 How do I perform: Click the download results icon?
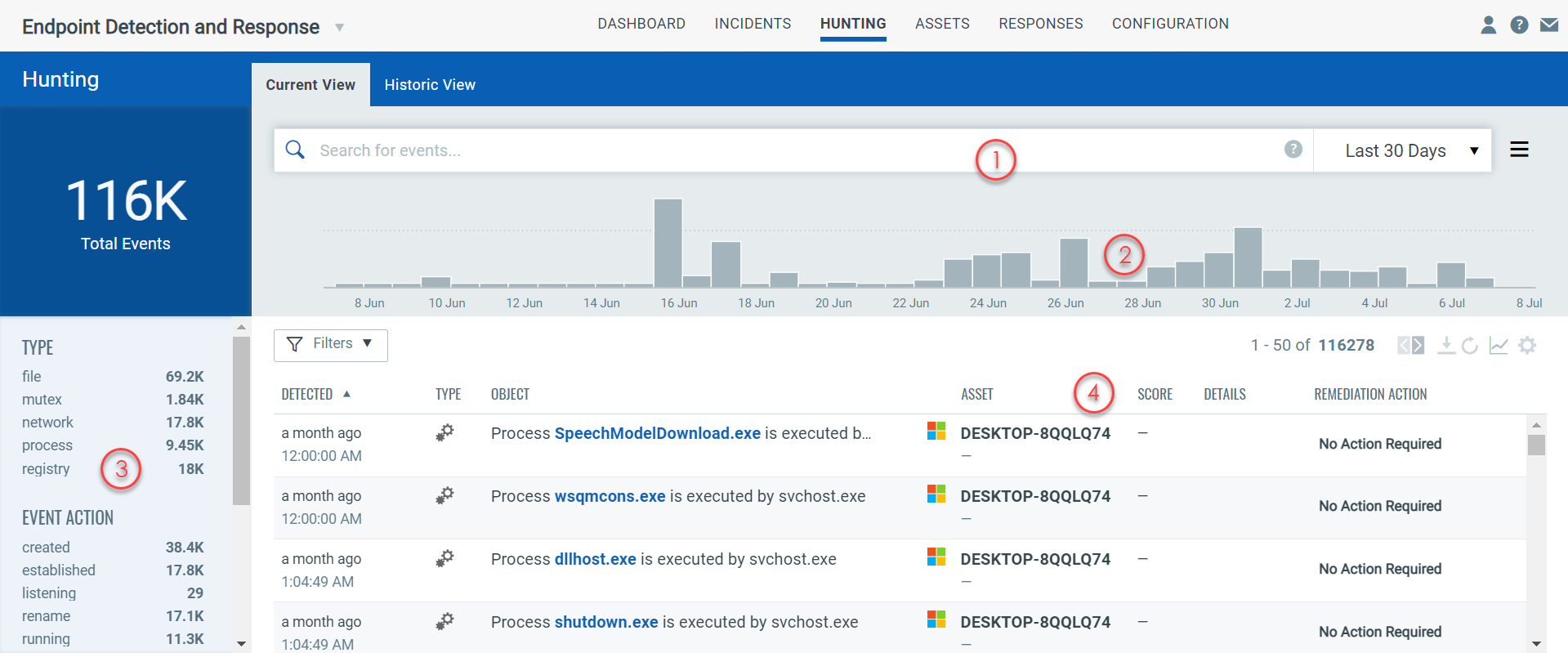[x=1446, y=346]
